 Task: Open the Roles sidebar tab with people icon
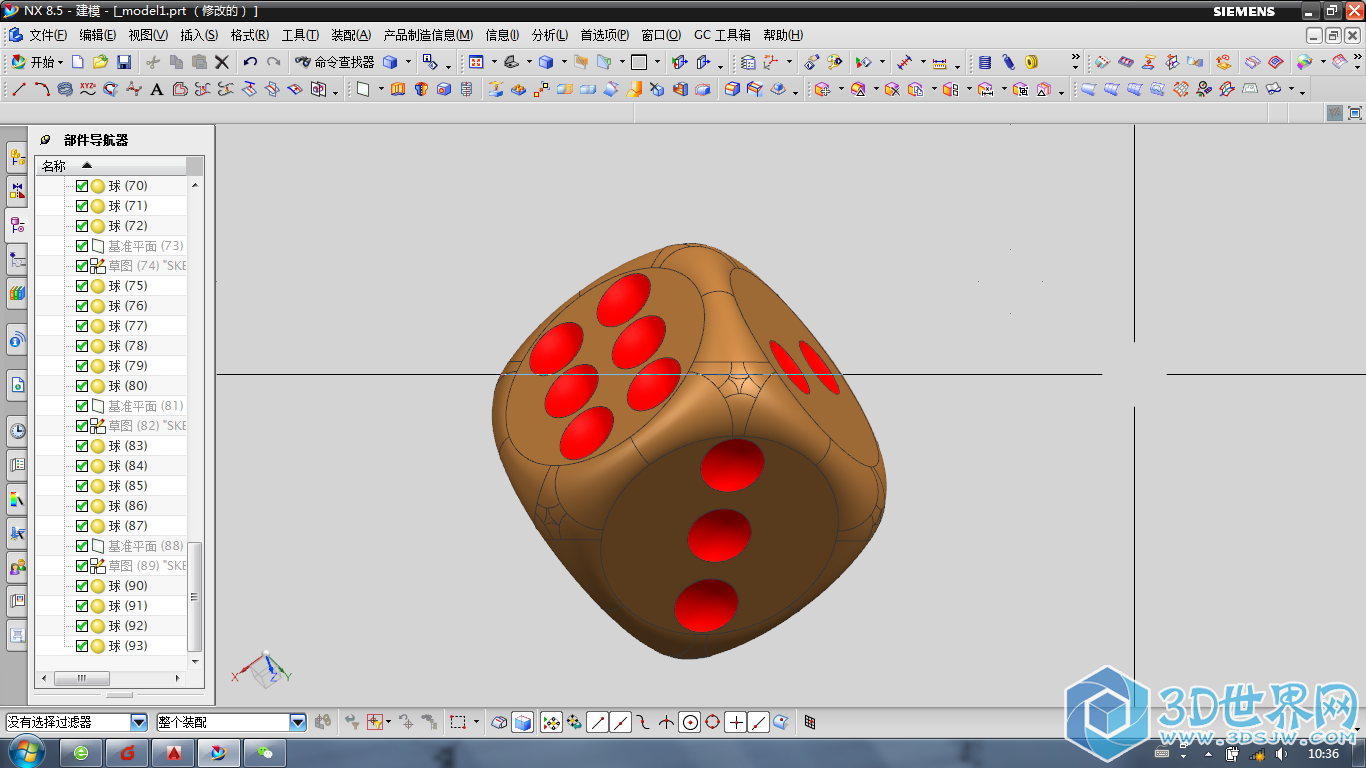(17, 567)
